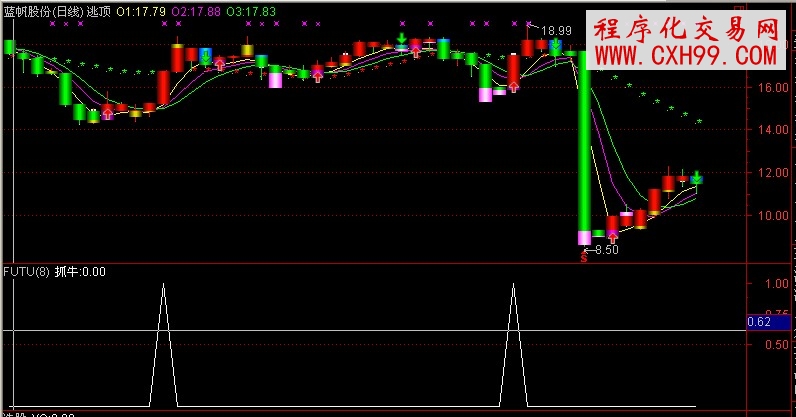This screenshot has height=417, width=796.
Task: Click red up arrow beside the 8.50 label
Action: [x=612, y=238]
